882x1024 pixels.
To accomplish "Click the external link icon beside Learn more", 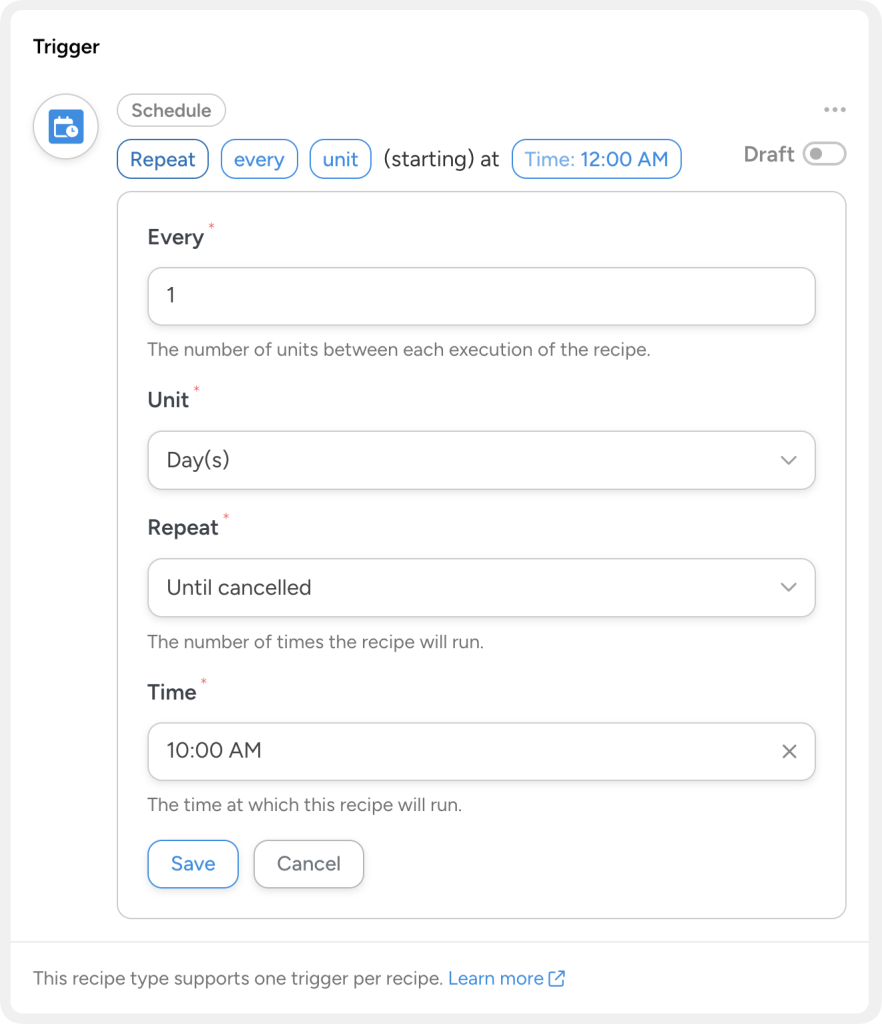I will 557,978.
